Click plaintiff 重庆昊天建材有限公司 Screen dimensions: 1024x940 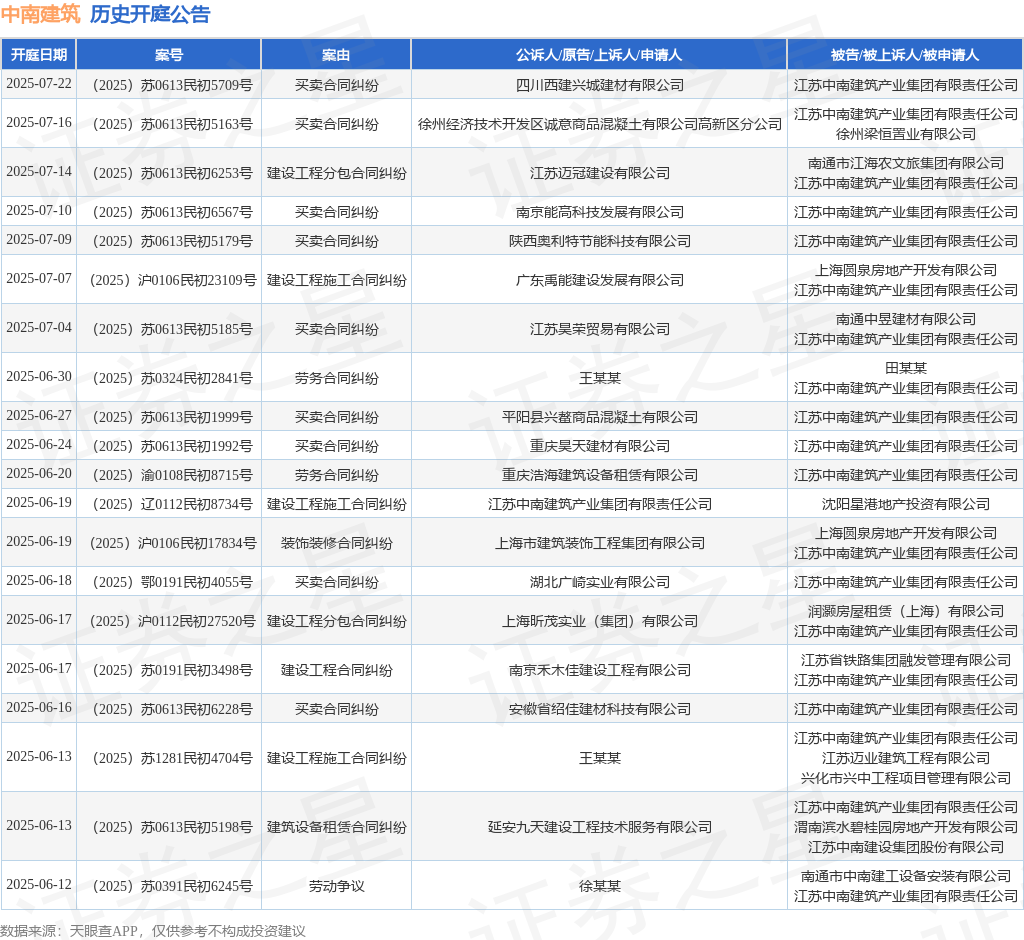point(600,446)
